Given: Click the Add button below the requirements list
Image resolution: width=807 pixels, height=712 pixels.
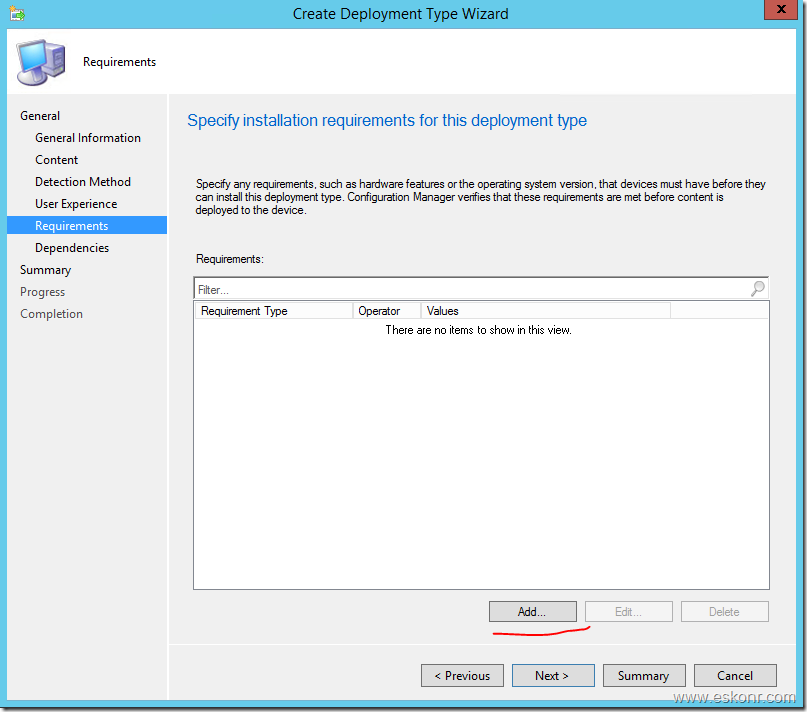Looking at the screenshot, I should [532, 611].
